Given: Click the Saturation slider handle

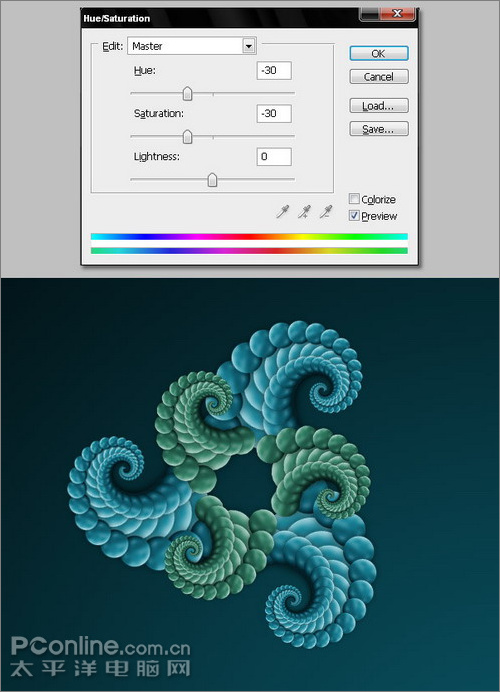Looking at the screenshot, I should tap(188, 137).
